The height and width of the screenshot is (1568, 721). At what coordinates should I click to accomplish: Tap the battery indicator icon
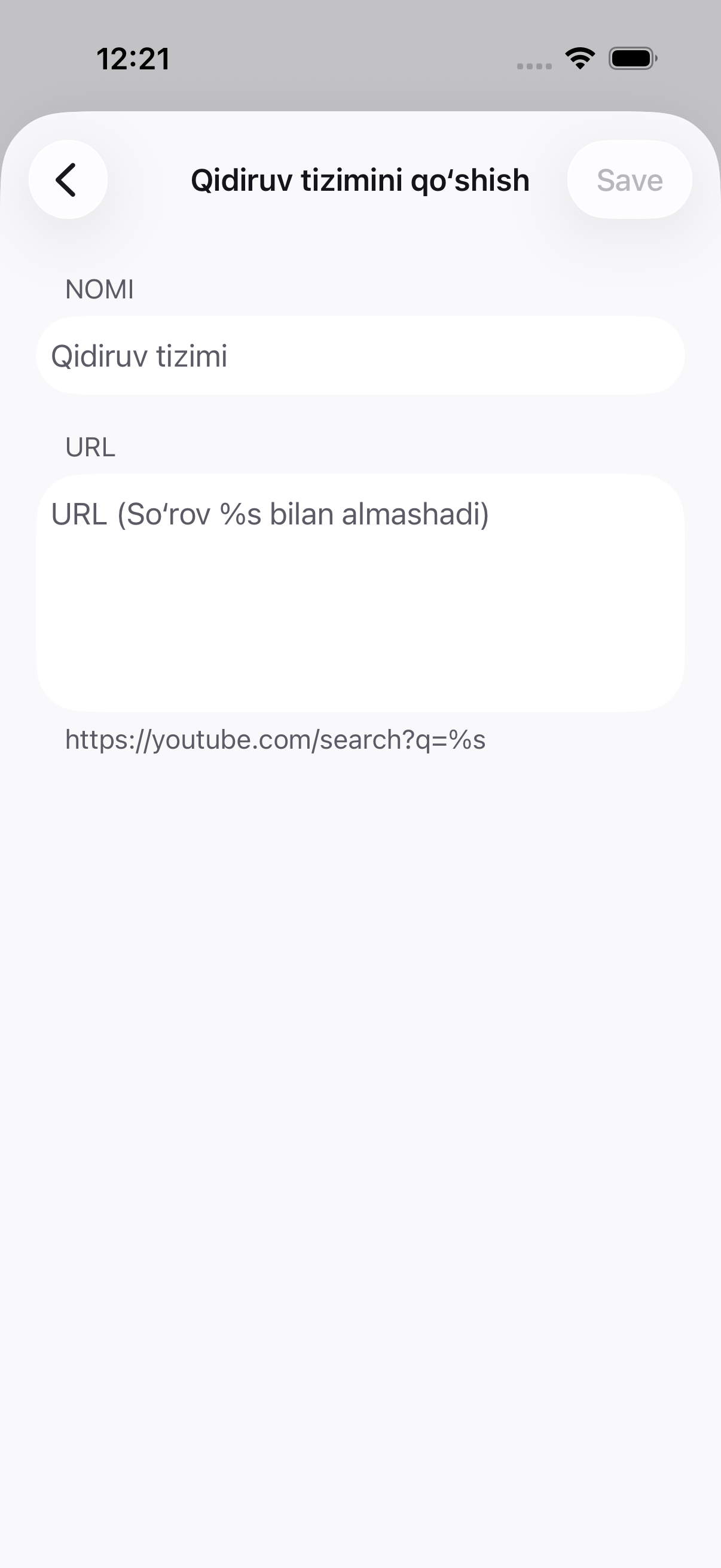[x=633, y=59]
